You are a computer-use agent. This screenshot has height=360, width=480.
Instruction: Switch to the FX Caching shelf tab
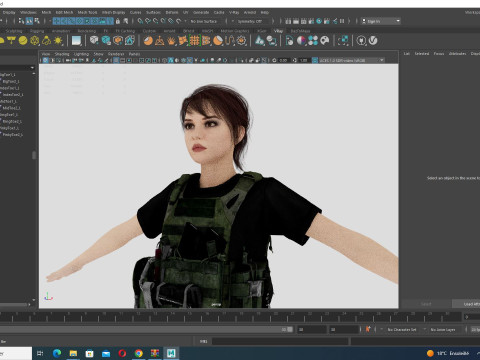(125, 31)
